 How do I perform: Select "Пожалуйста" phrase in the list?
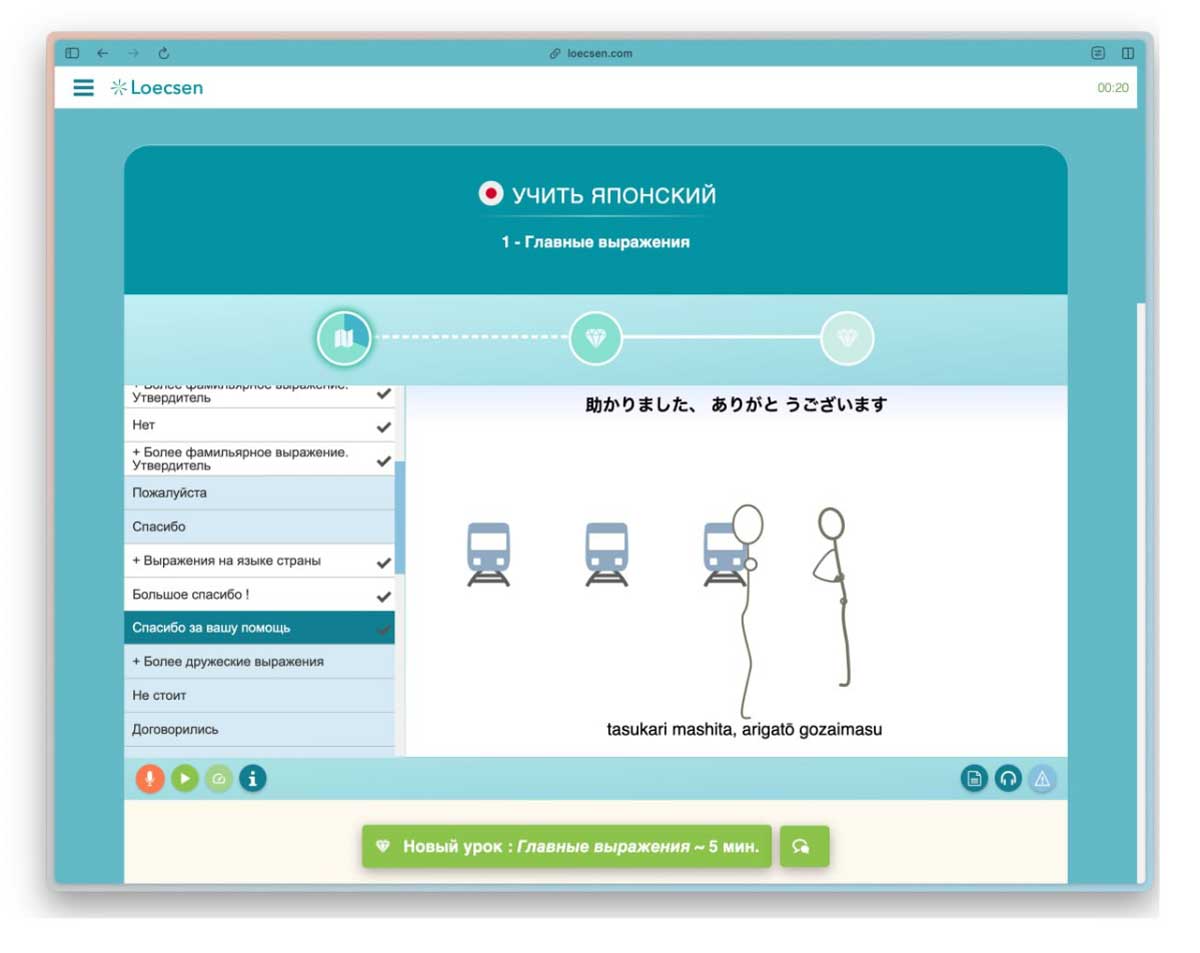170,493
